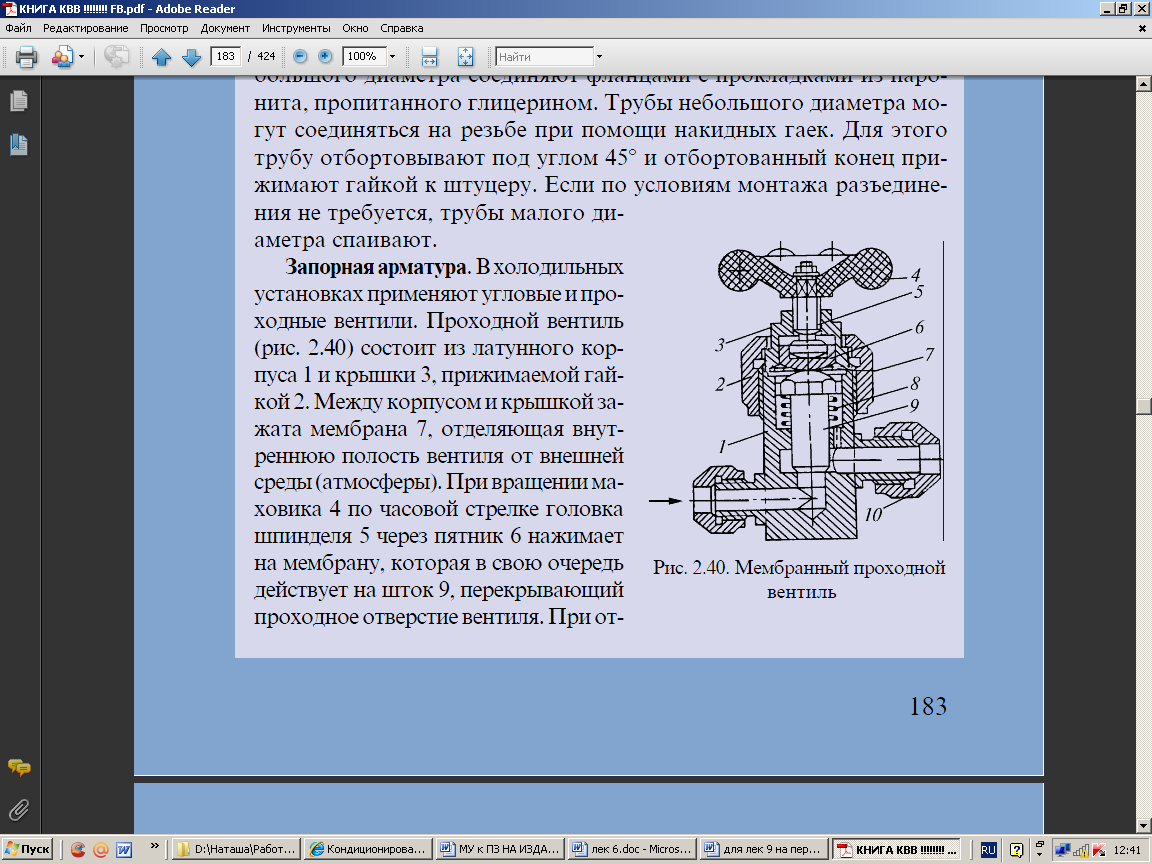Click the vertical scrollbar thumb
This screenshot has height=864, width=1152.
pos(1143,406)
